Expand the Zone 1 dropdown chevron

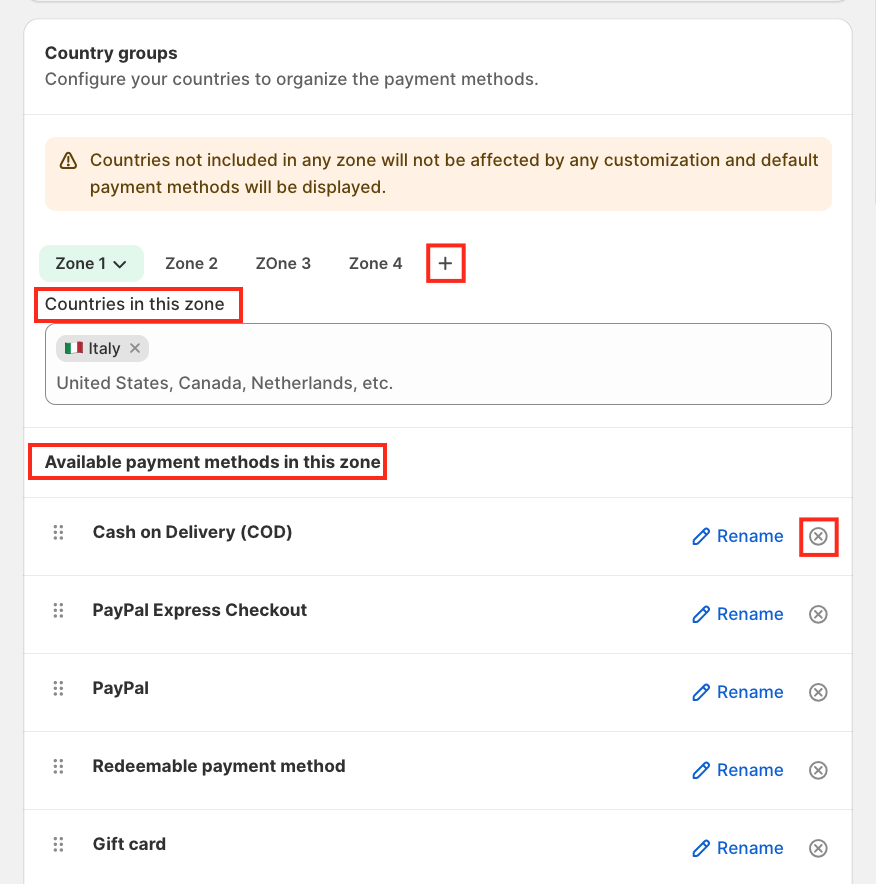pos(120,264)
